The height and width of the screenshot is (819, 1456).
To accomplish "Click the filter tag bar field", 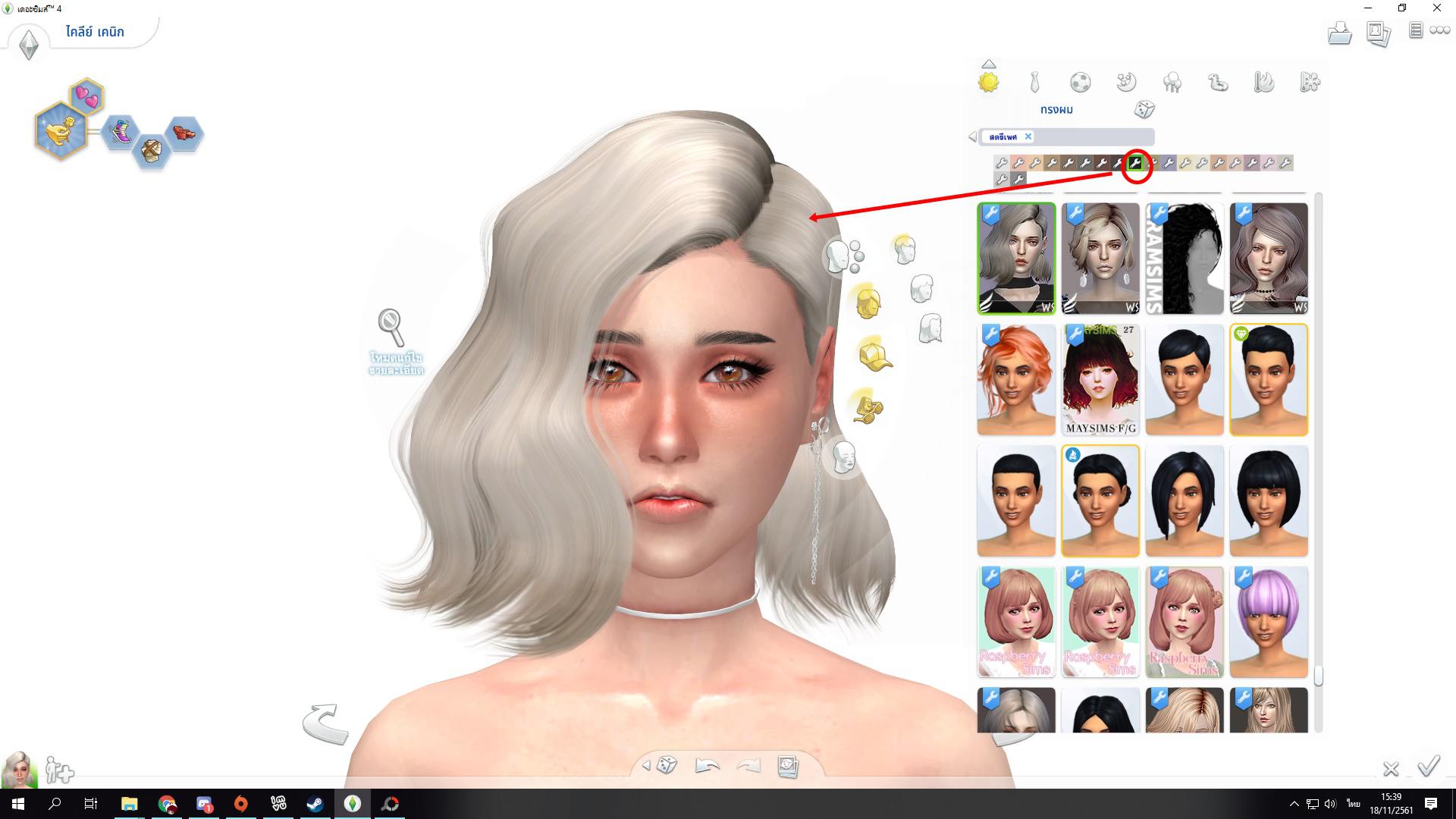I will click(x=1067, y=137).
